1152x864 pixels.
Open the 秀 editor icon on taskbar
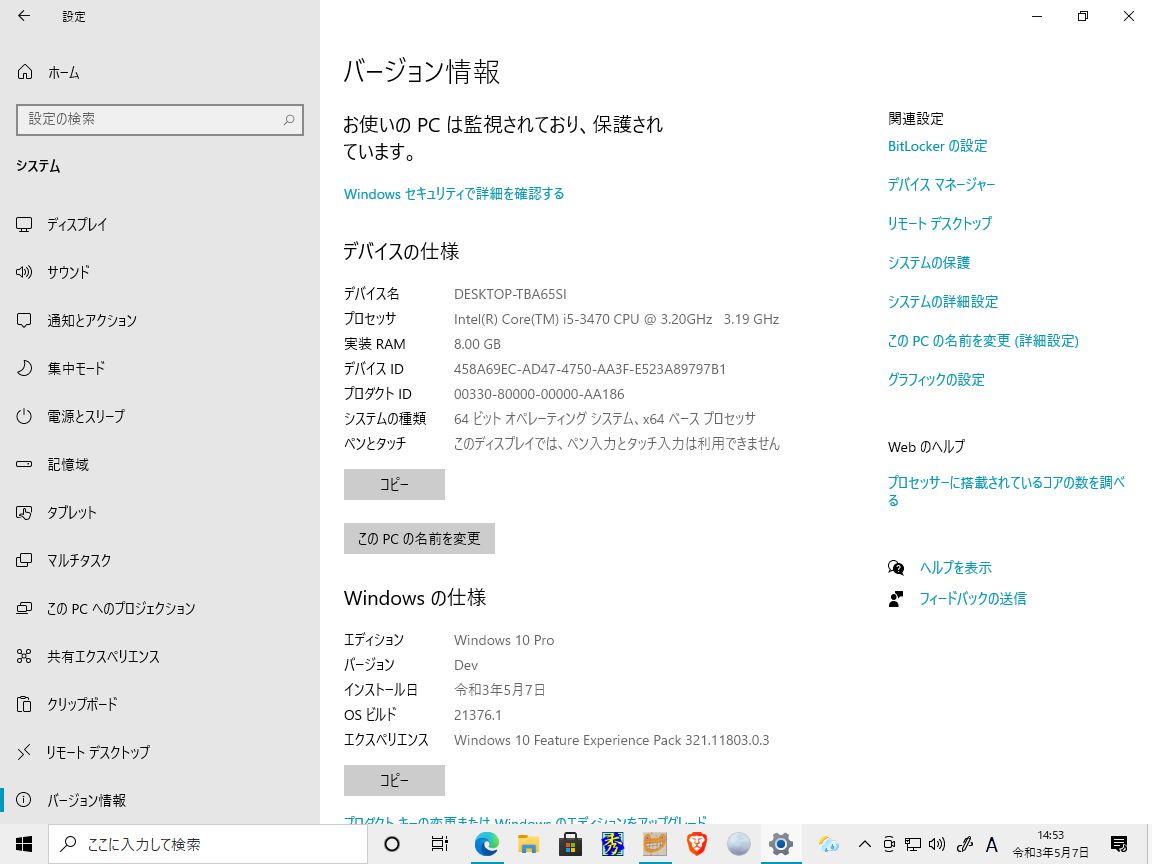pyautogui.click(x=613, y=844)
